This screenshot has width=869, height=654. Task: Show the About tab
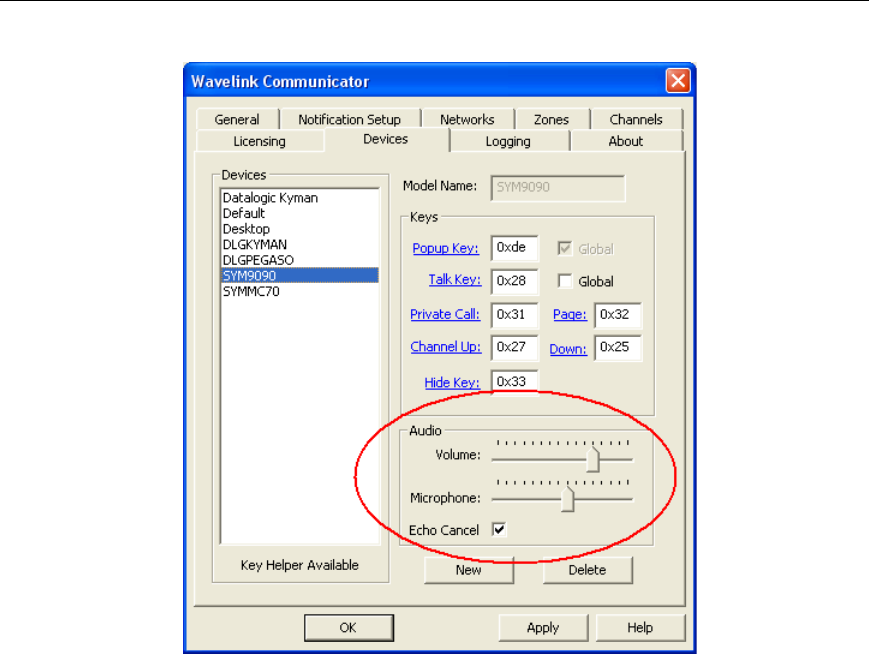[x=626, y=141]
